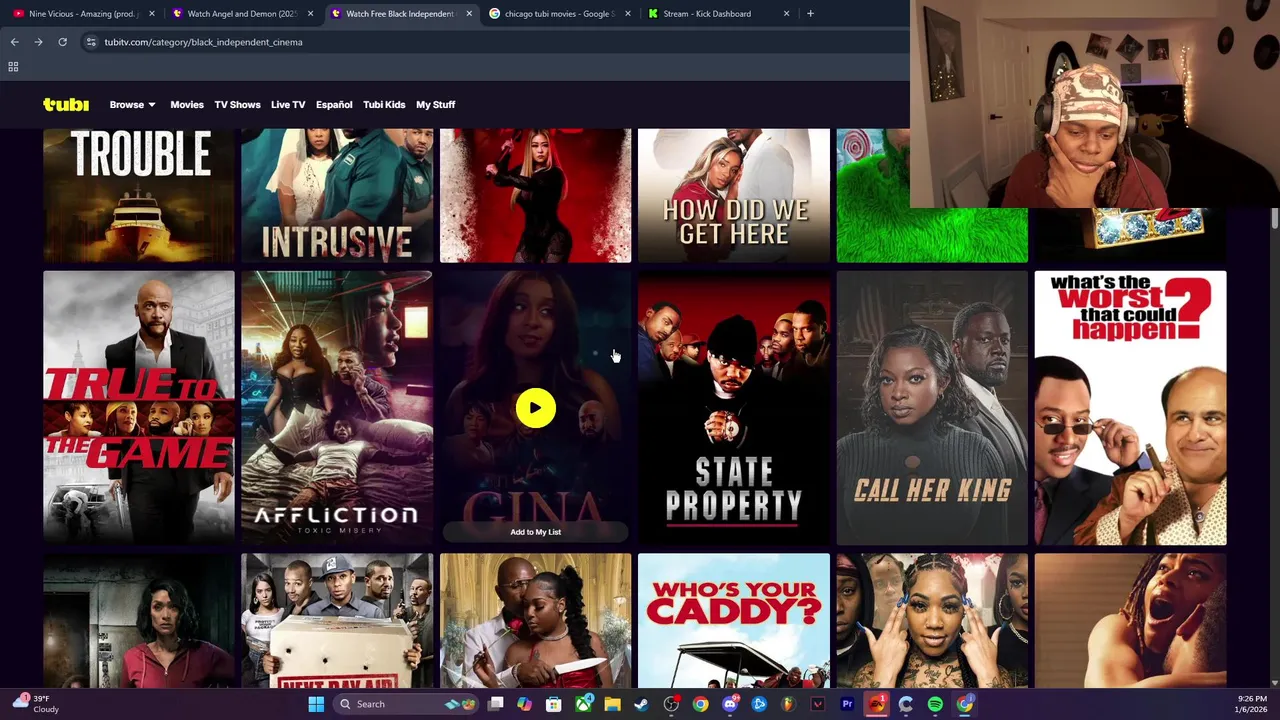View site information for tubitv.com
The width and height of the screenshot is (1280, 720).
click(91, 42)
